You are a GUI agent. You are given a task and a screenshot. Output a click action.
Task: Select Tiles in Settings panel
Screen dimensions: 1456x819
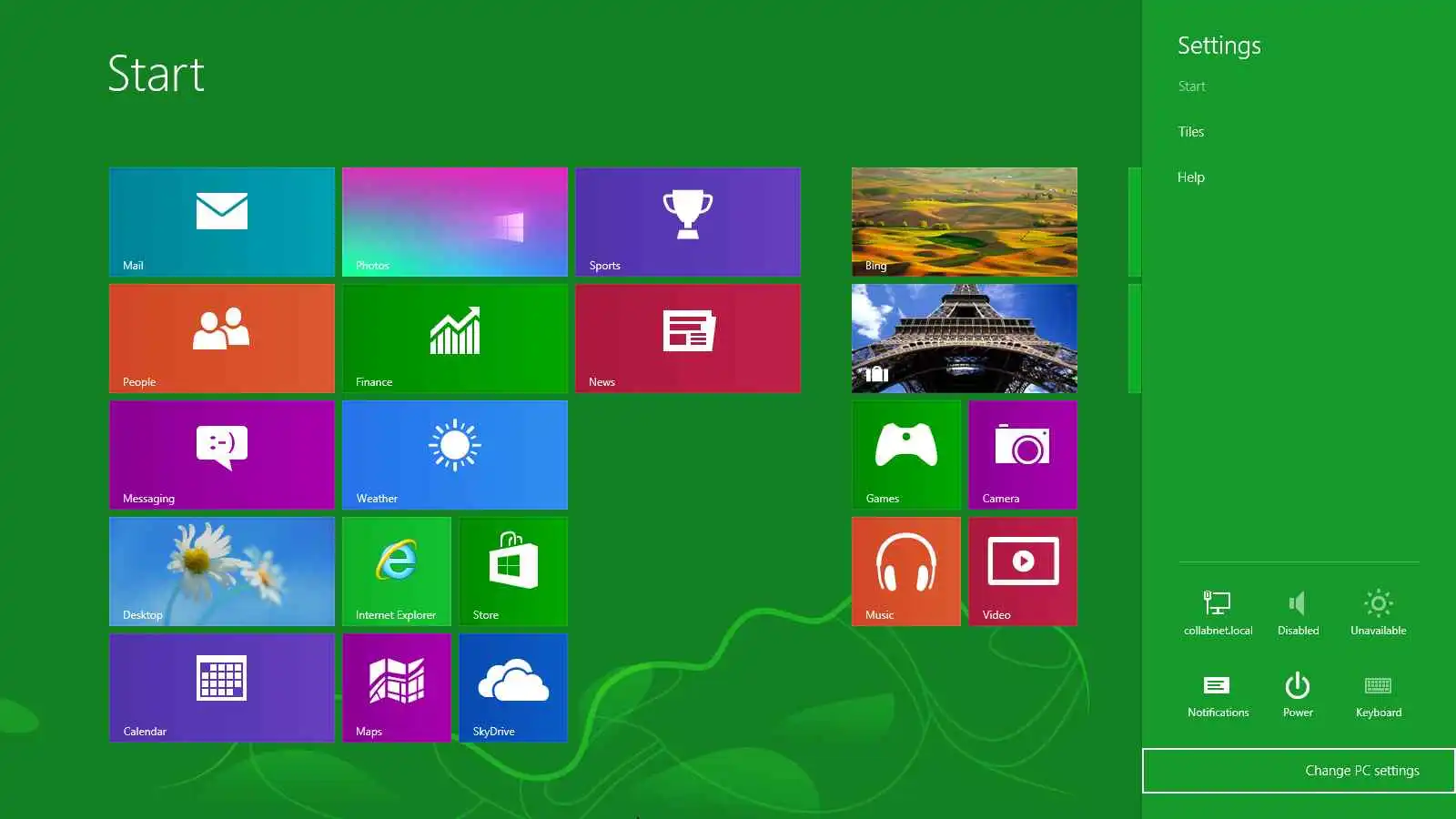tap(1190, 132)
